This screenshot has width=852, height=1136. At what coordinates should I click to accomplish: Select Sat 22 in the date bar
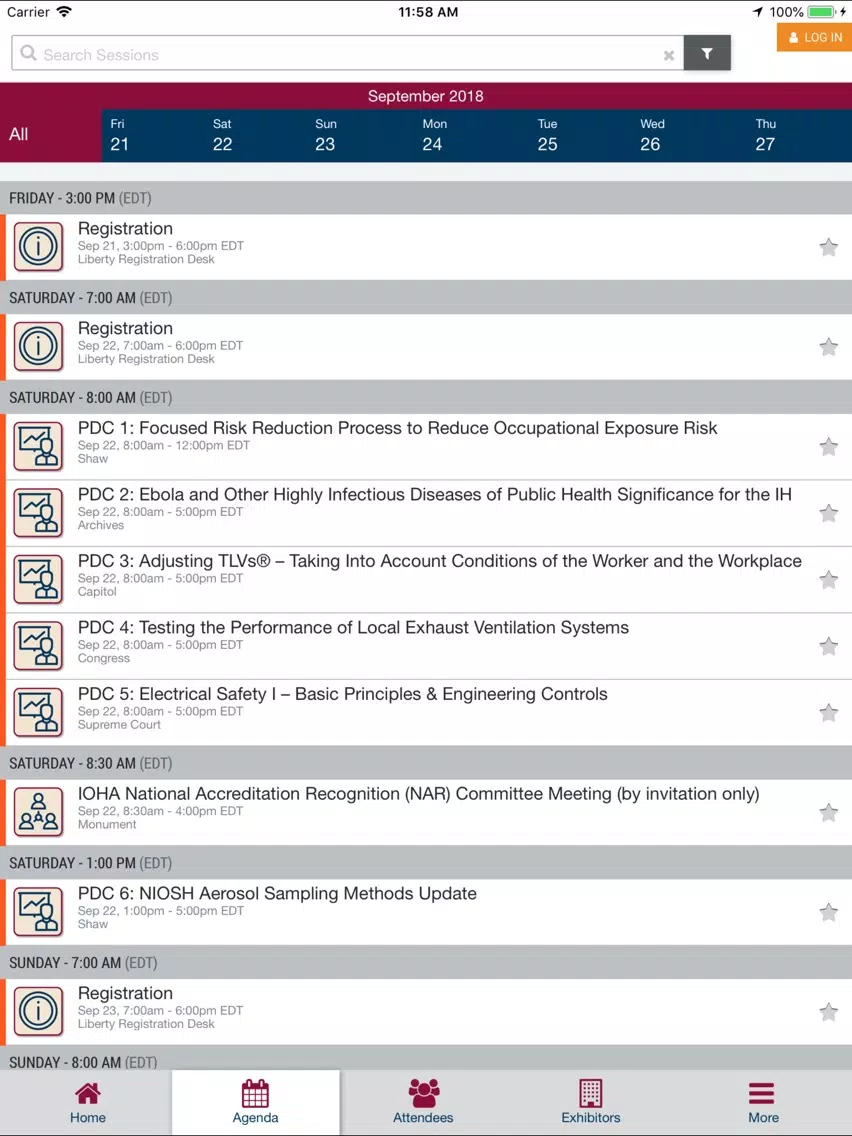[222, 135]
